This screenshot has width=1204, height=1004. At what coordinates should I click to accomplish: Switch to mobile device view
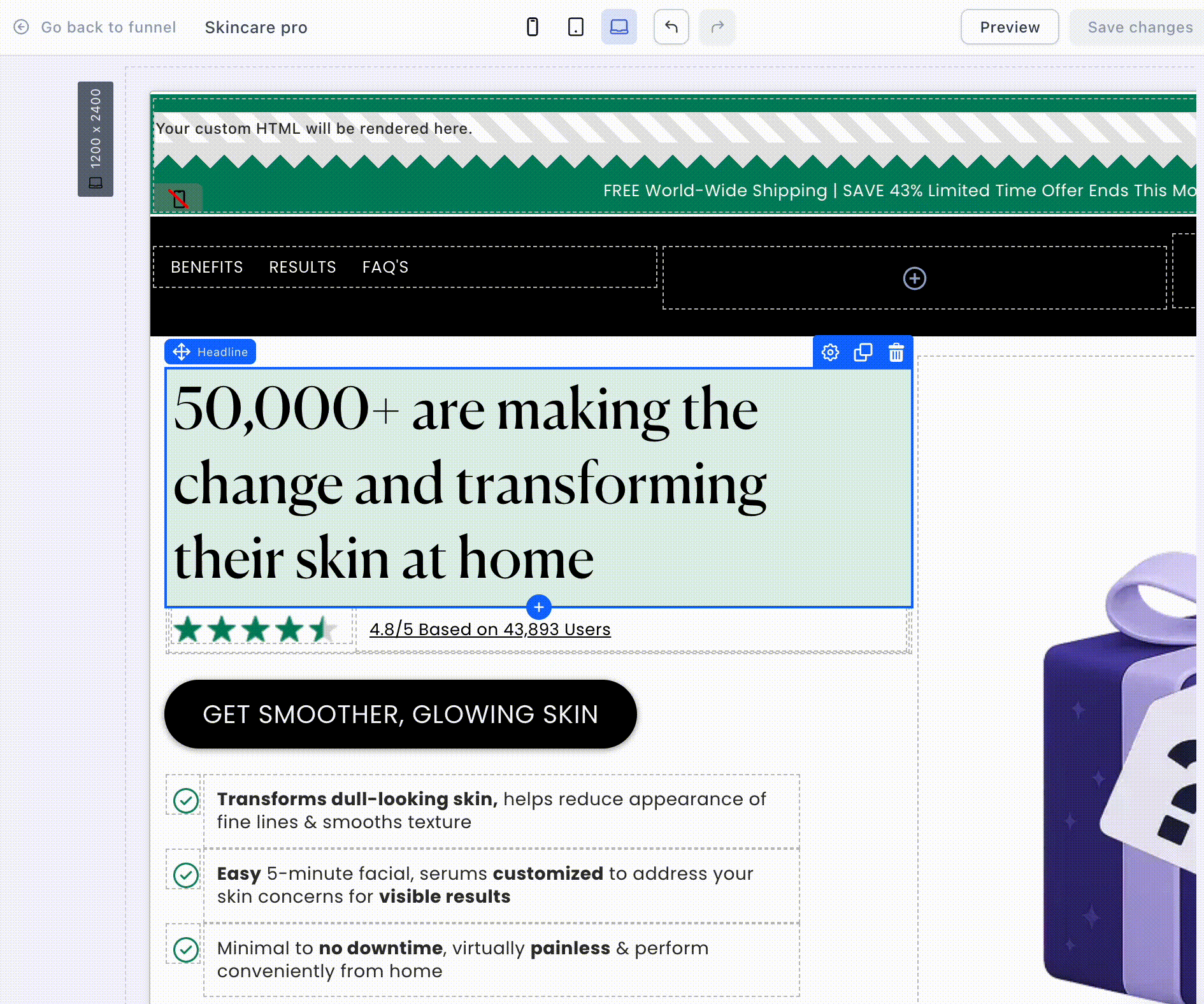pos(533,27)
